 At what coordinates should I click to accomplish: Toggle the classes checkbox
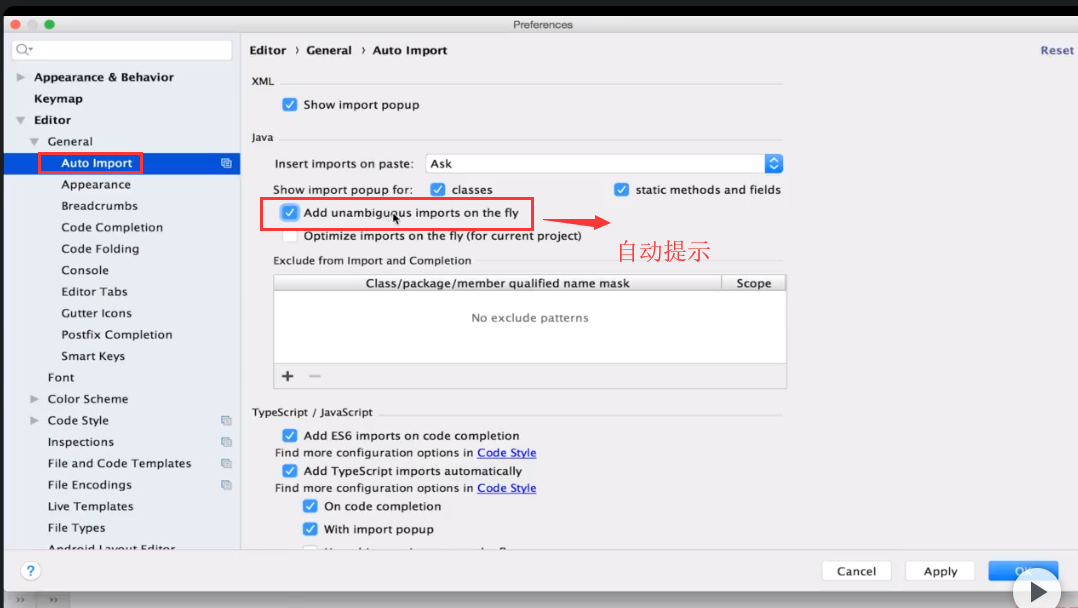tap(438, 189)
